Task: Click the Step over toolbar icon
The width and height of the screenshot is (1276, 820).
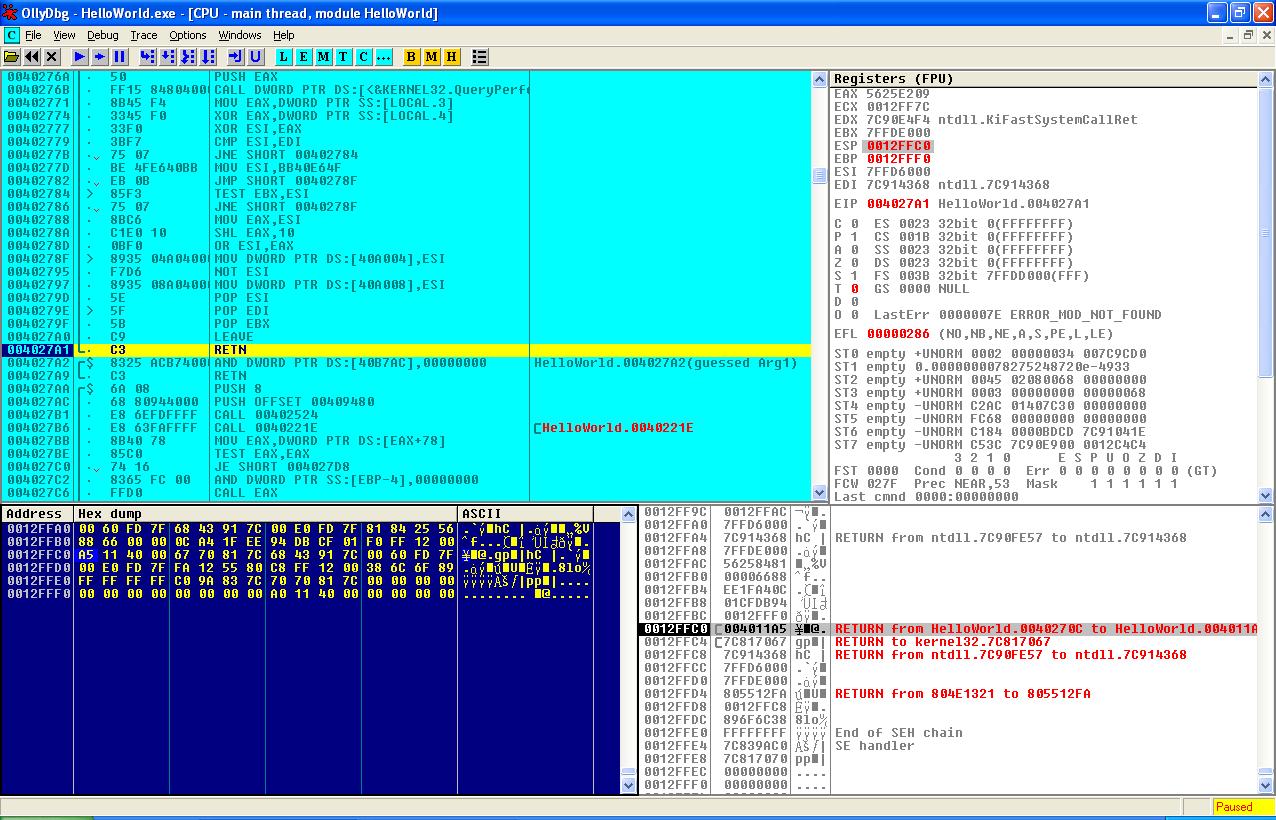Action: click(x=168, y=57)
